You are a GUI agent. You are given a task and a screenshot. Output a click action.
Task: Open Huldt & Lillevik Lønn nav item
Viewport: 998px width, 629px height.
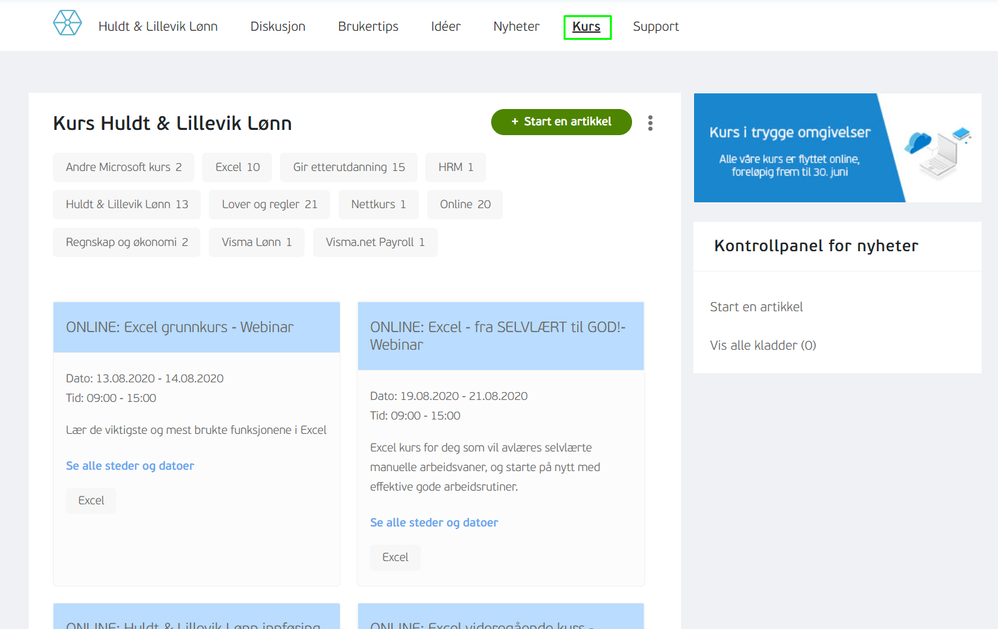158,26
